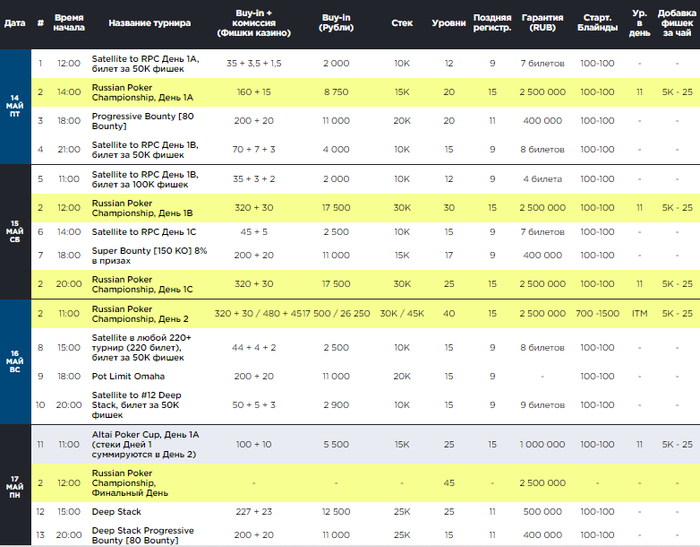Click the levels value '17'
700x547 pixels.
click(449, 255)
